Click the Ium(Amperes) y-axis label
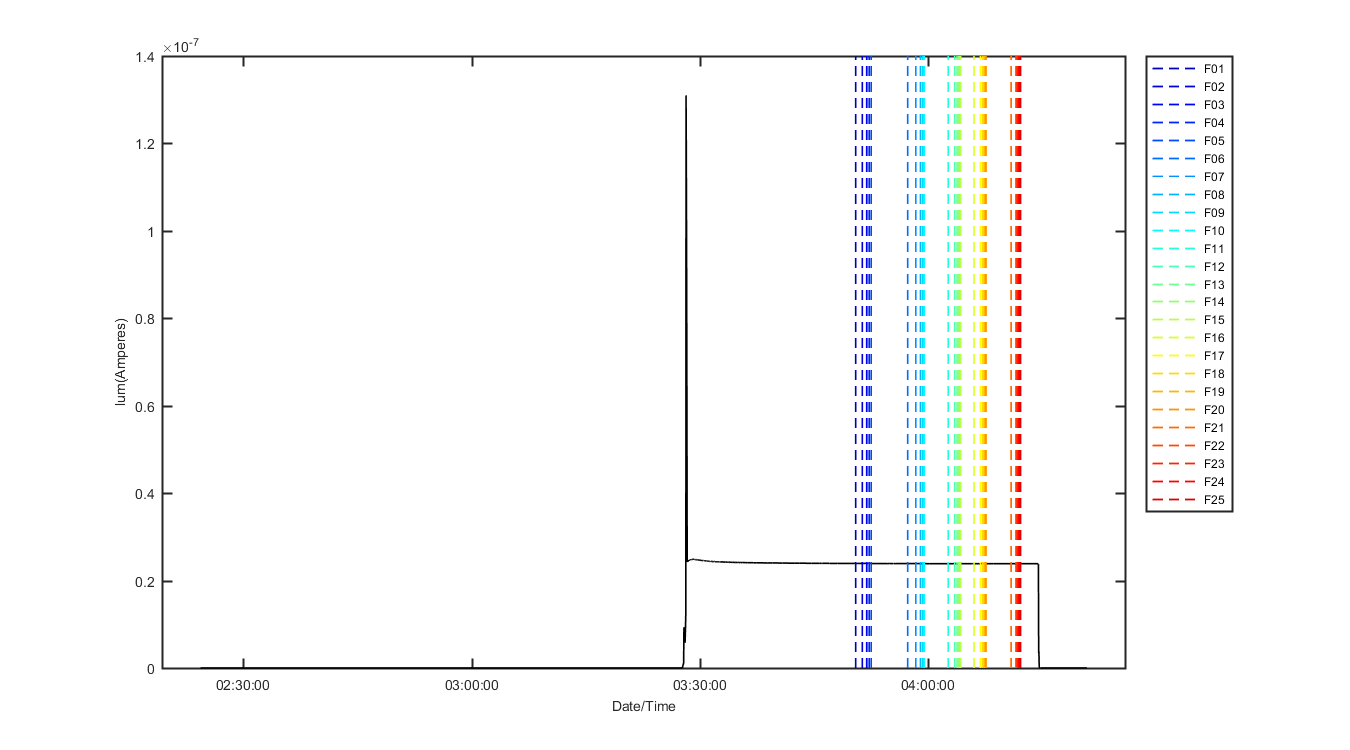This screenshot has height=750, width=1350. pos(120,363)
